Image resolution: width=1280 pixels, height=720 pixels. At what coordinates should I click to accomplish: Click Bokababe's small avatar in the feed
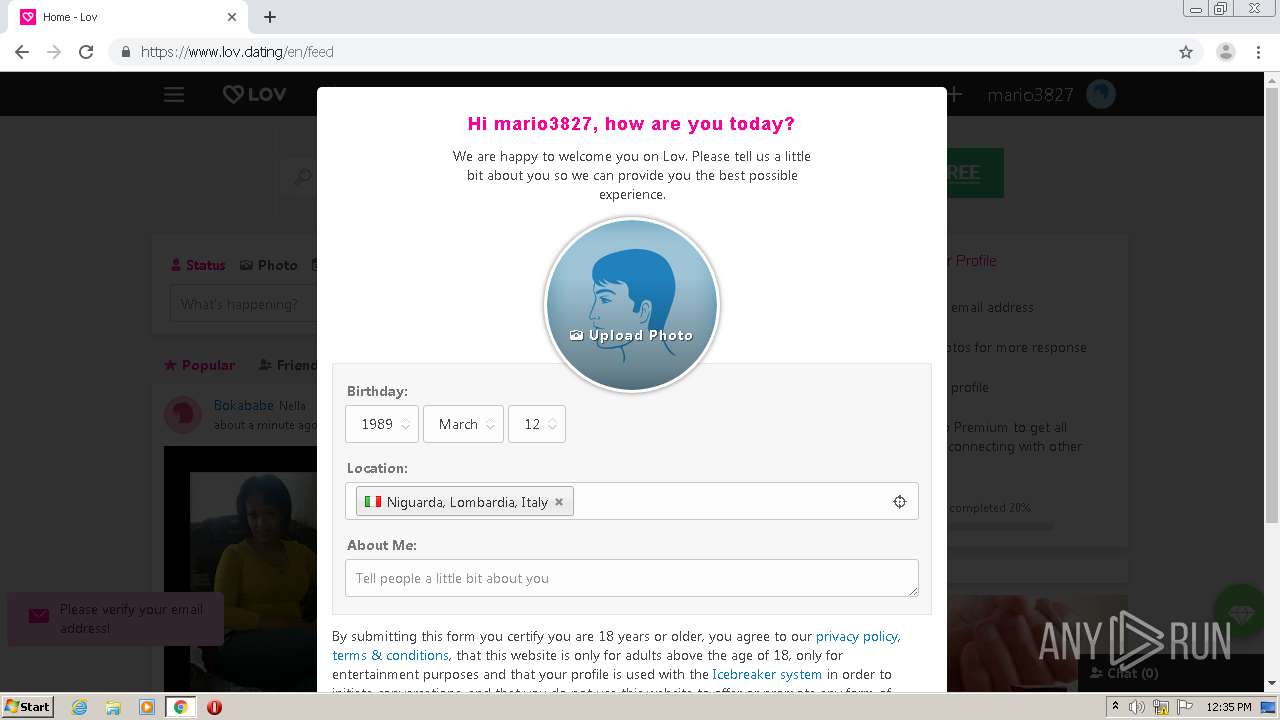pyautogui.click(x=183, y=414)
